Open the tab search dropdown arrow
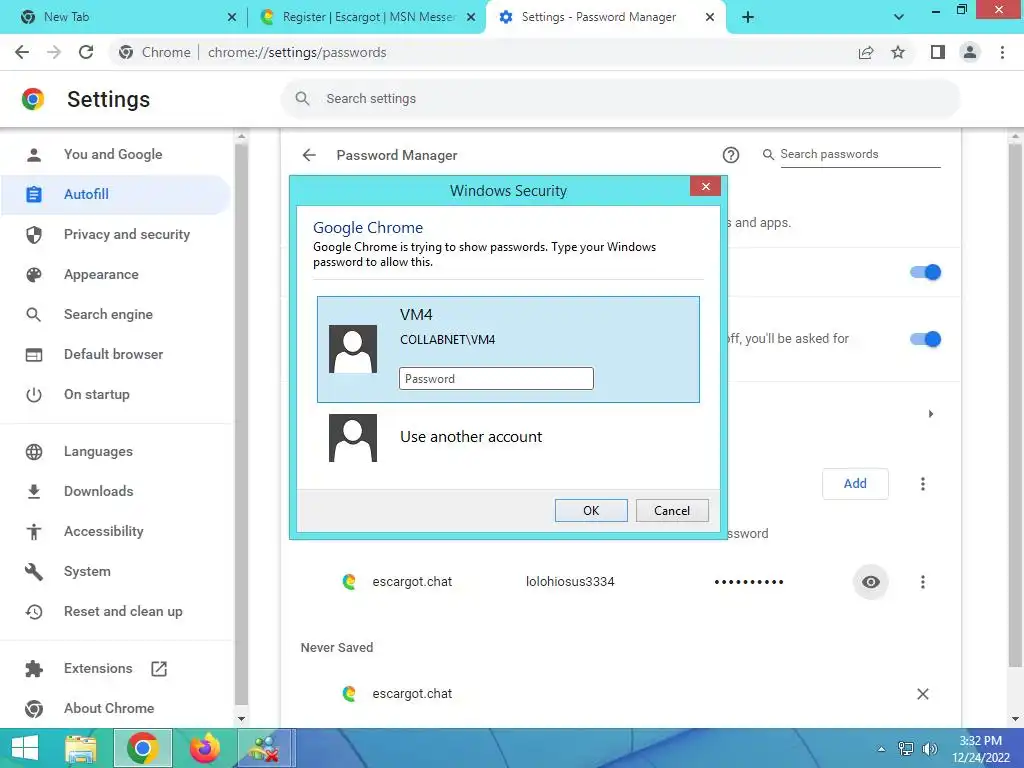The width and height of the screenshot is (1024, 768). 899,17
